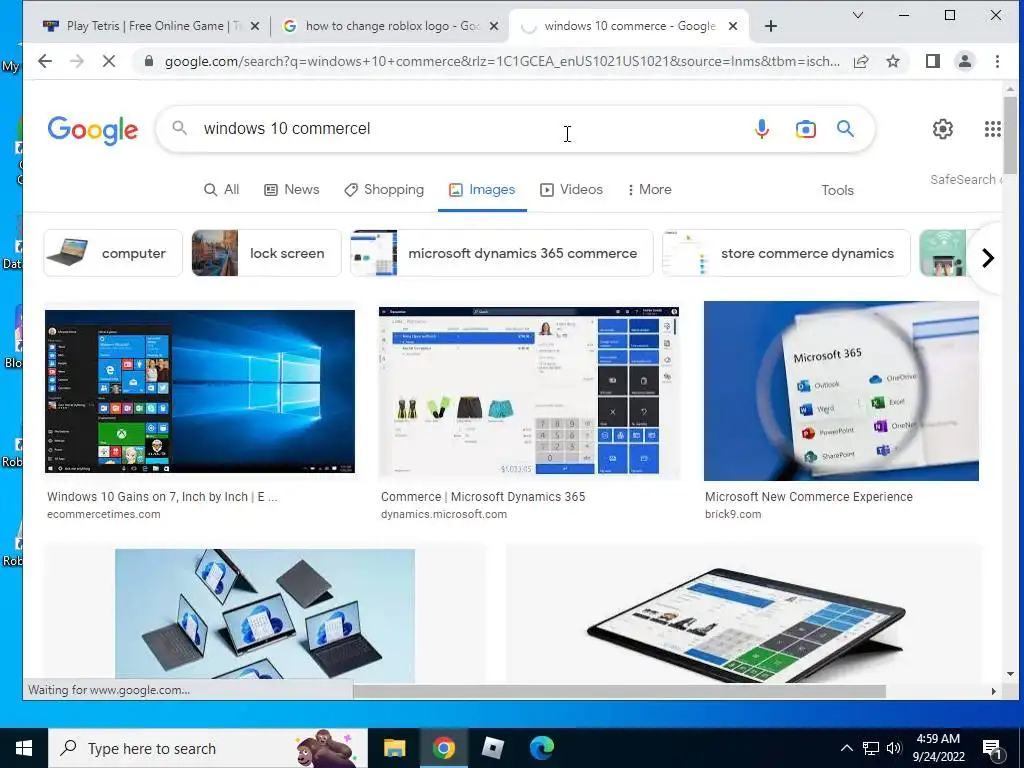
Task: Search by voice microphone icon
Action: (761, 129)
